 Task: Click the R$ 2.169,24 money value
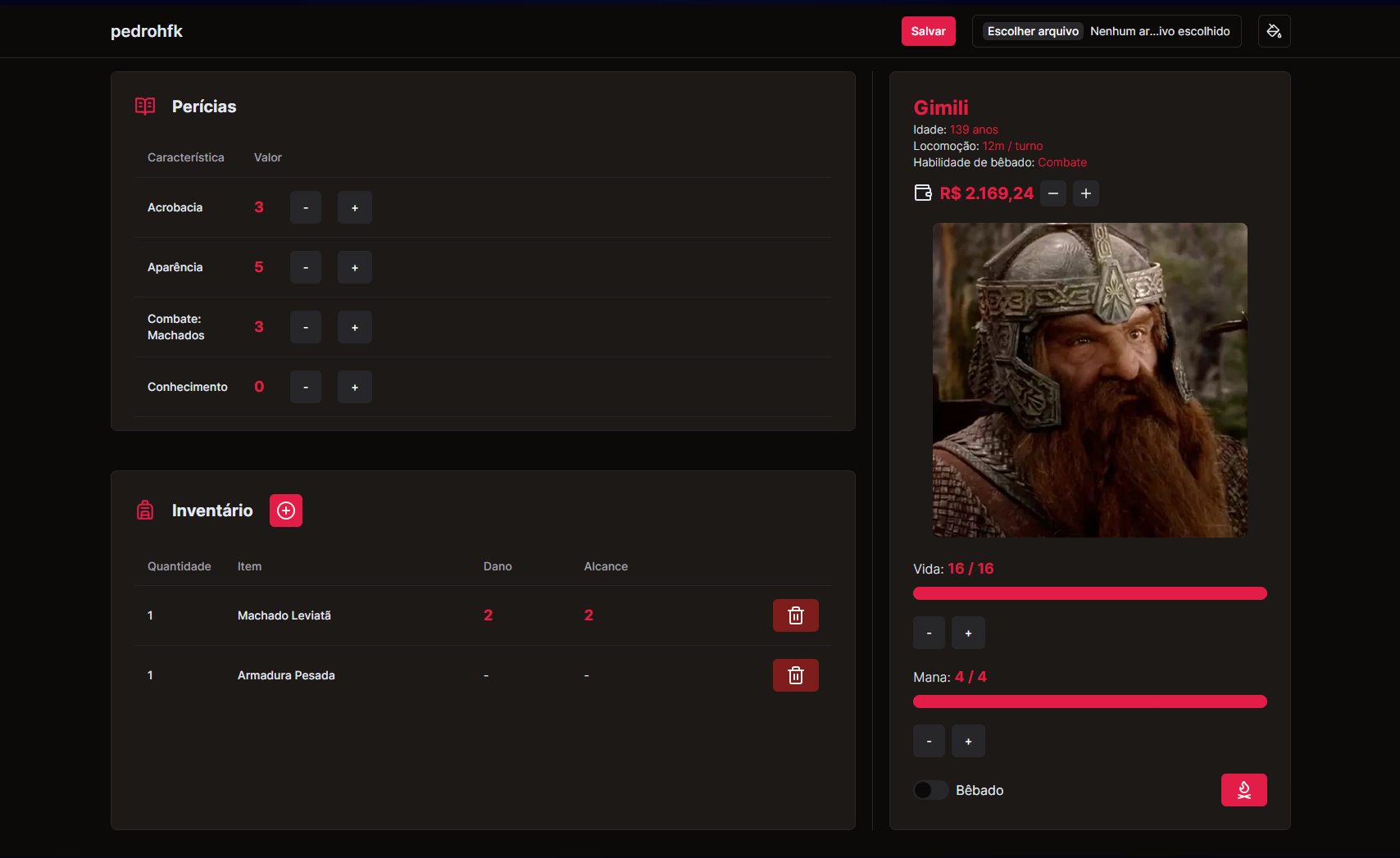[x=987, y=193]
